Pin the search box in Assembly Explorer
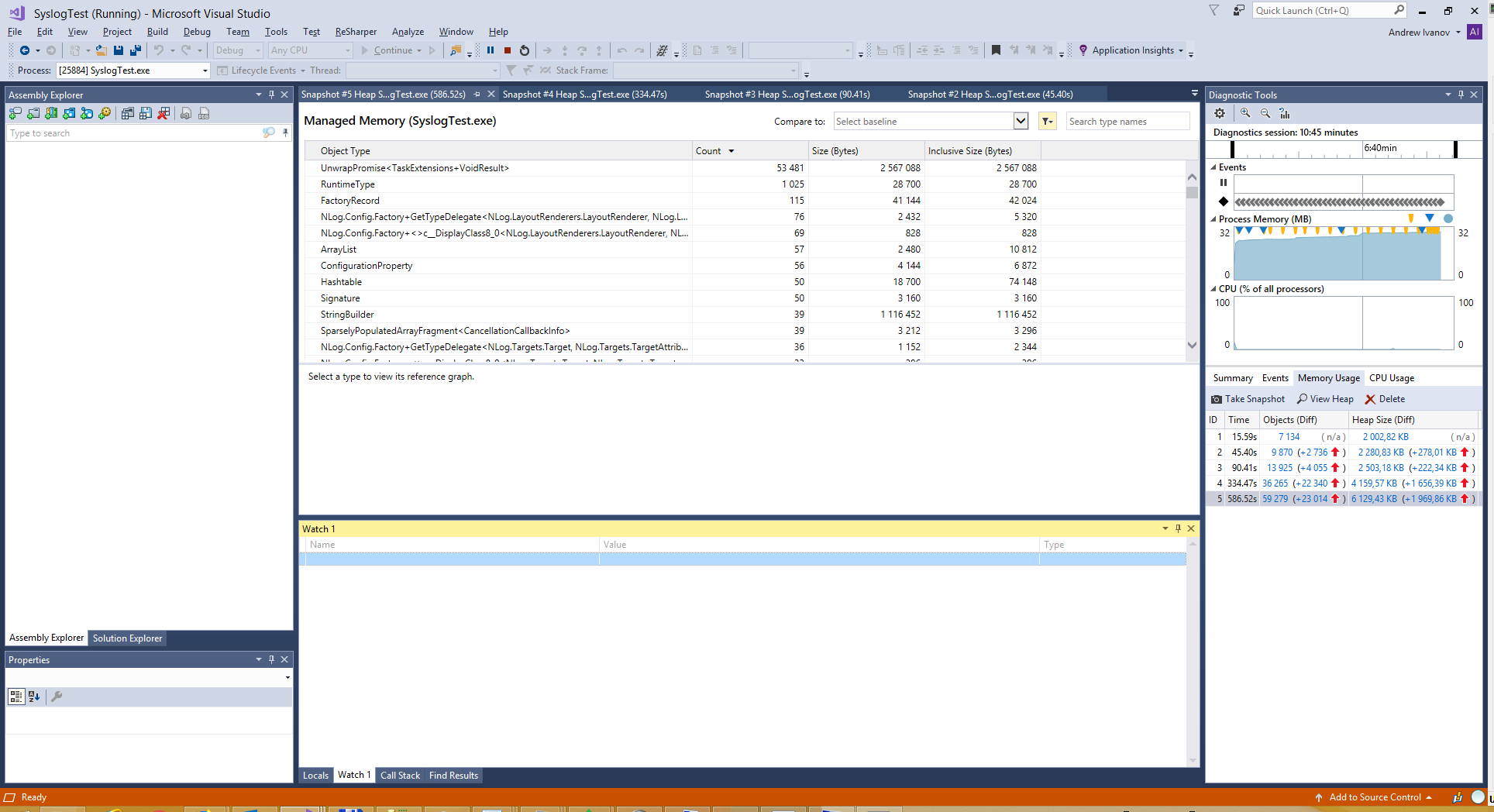 (x=285, y=132)
